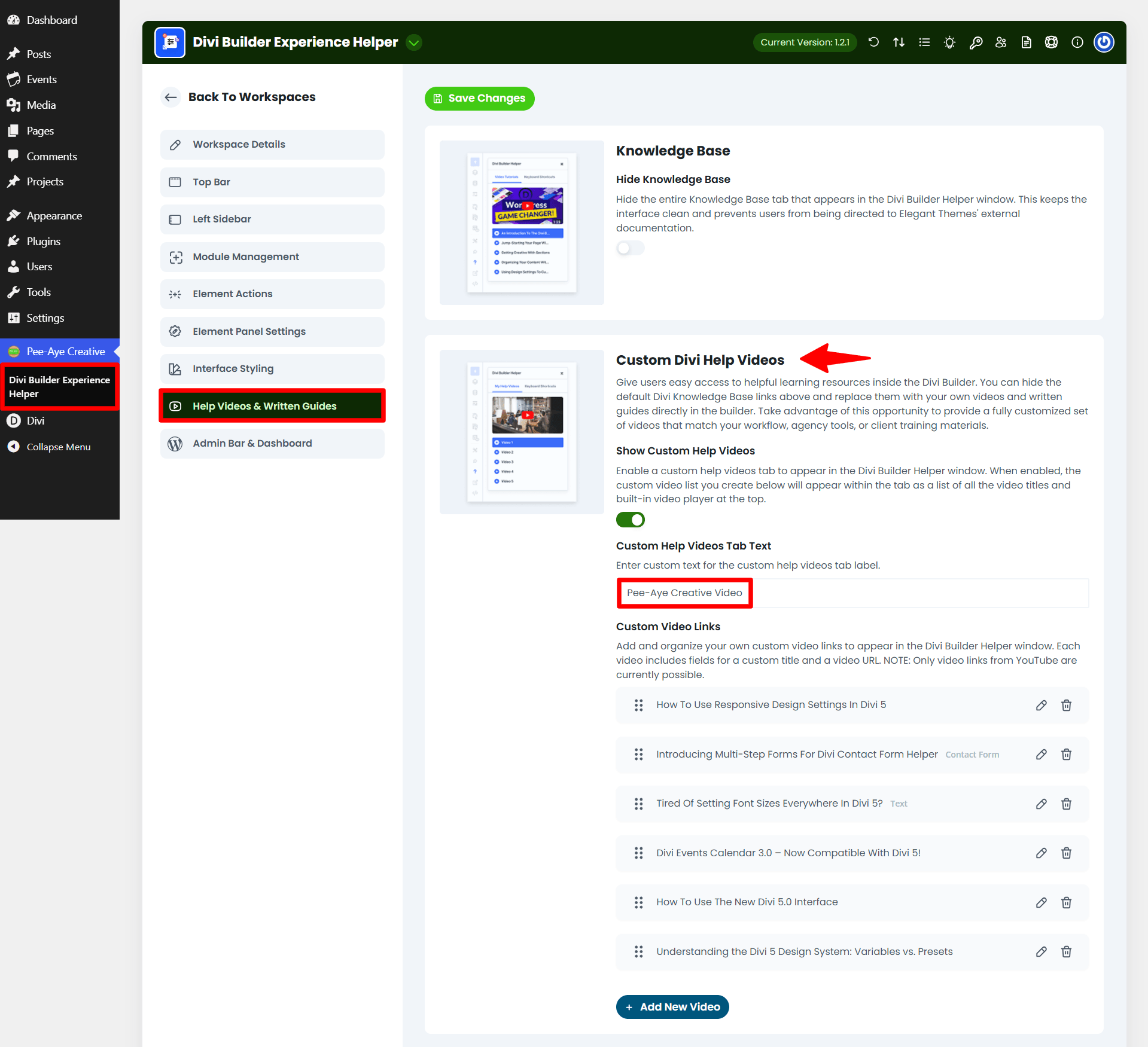Click Collapse Menu in WordPress sidebar

(60, 447)
